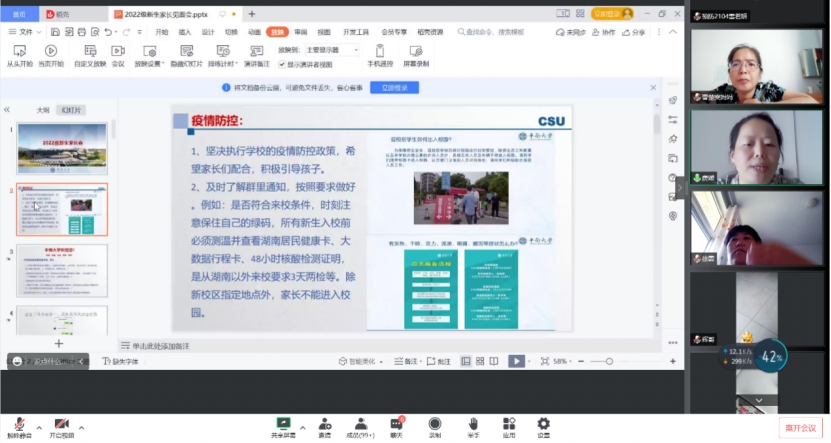831x443 pixels.
Task: Switch to the 大纲 outline tab
Action: [43, 110]
